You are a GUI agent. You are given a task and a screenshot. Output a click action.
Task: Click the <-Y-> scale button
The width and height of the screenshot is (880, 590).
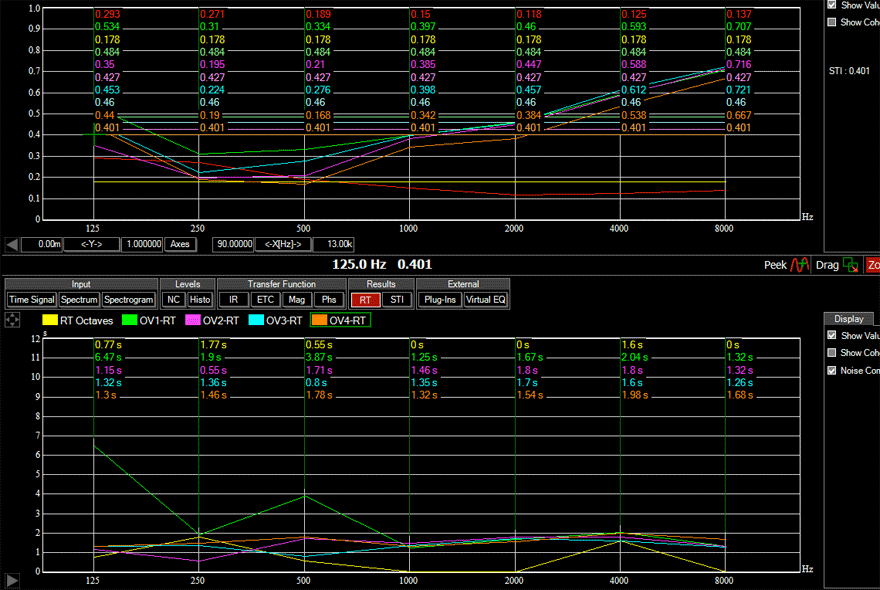point(91,244)
